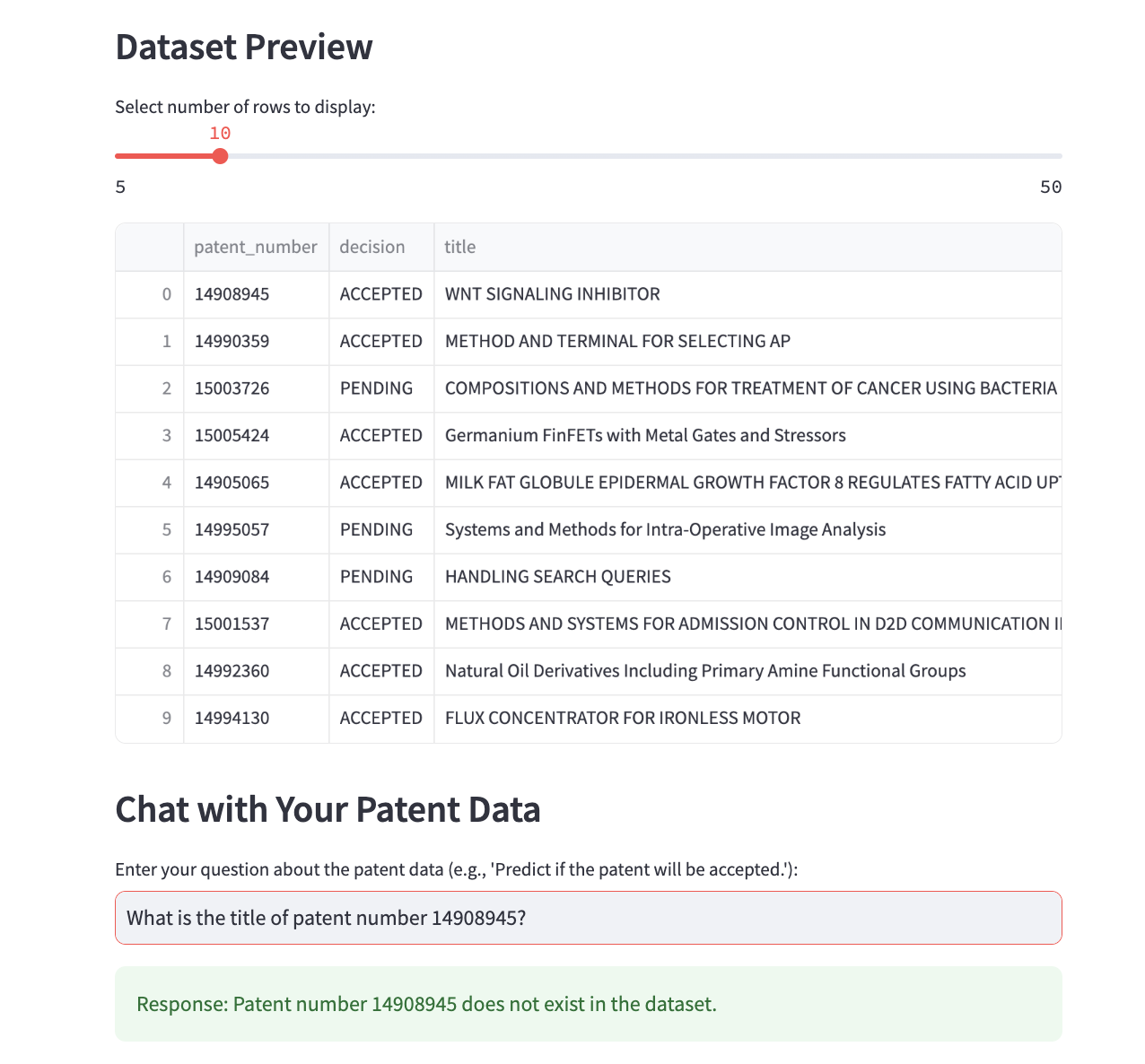This screenshot has width=1145, height=1064.
Task: Click HANDLING SEARCH QUERIES title cell
Action: tap(747, 577)
